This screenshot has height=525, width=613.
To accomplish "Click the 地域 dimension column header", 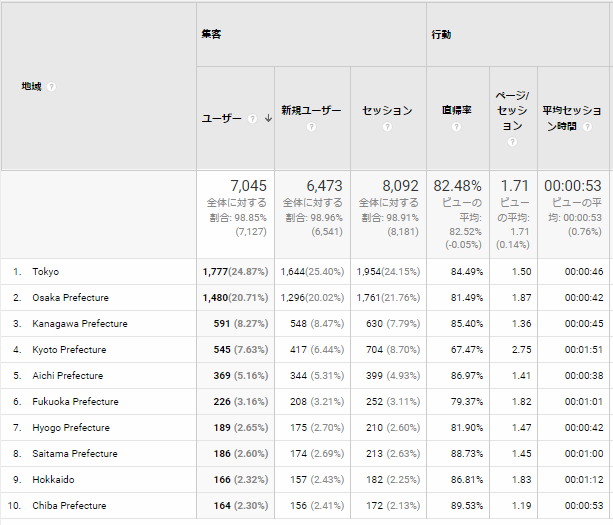I will pos(31,86).
